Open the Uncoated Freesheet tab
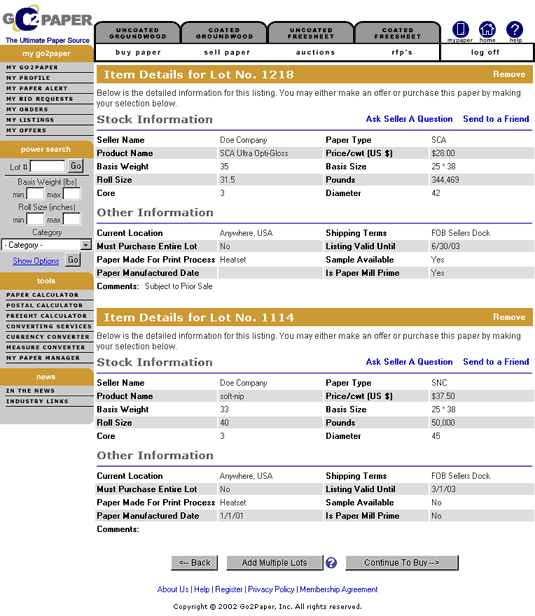The height and width of the screenshot is (616, 535). (311, 33)
